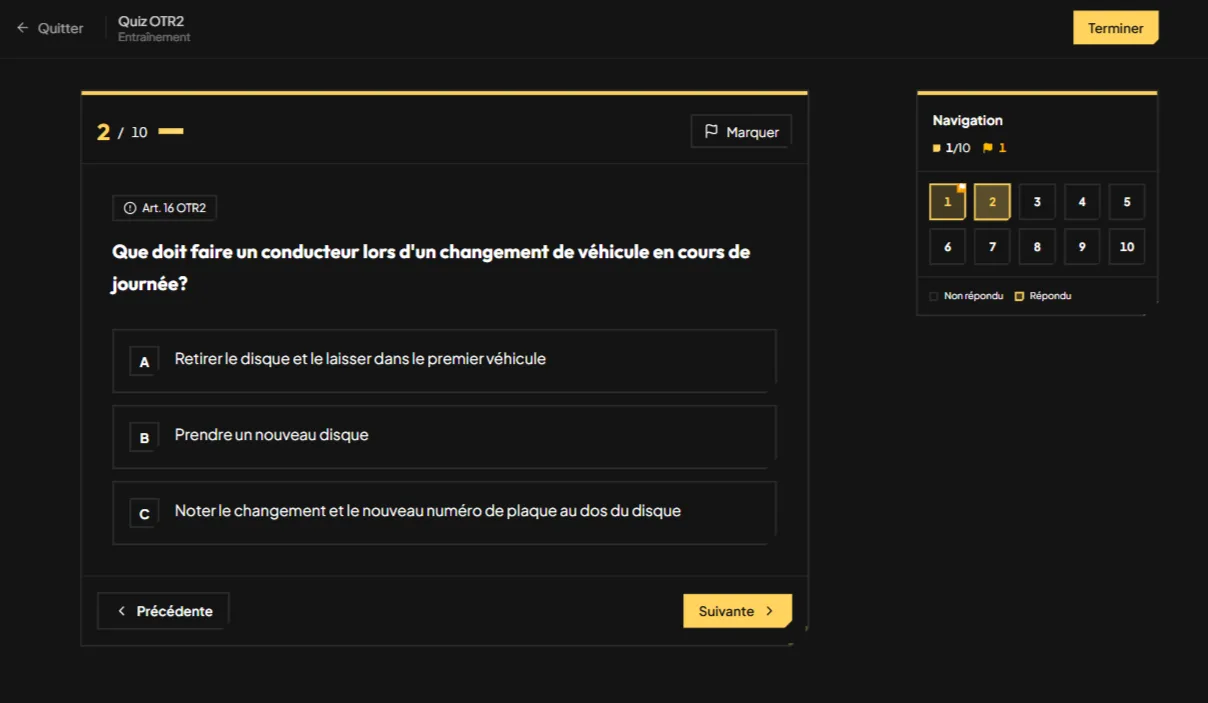1208x703 pixels.
Task: Flag question with Marquer button
Action: (x=741, y=132)
